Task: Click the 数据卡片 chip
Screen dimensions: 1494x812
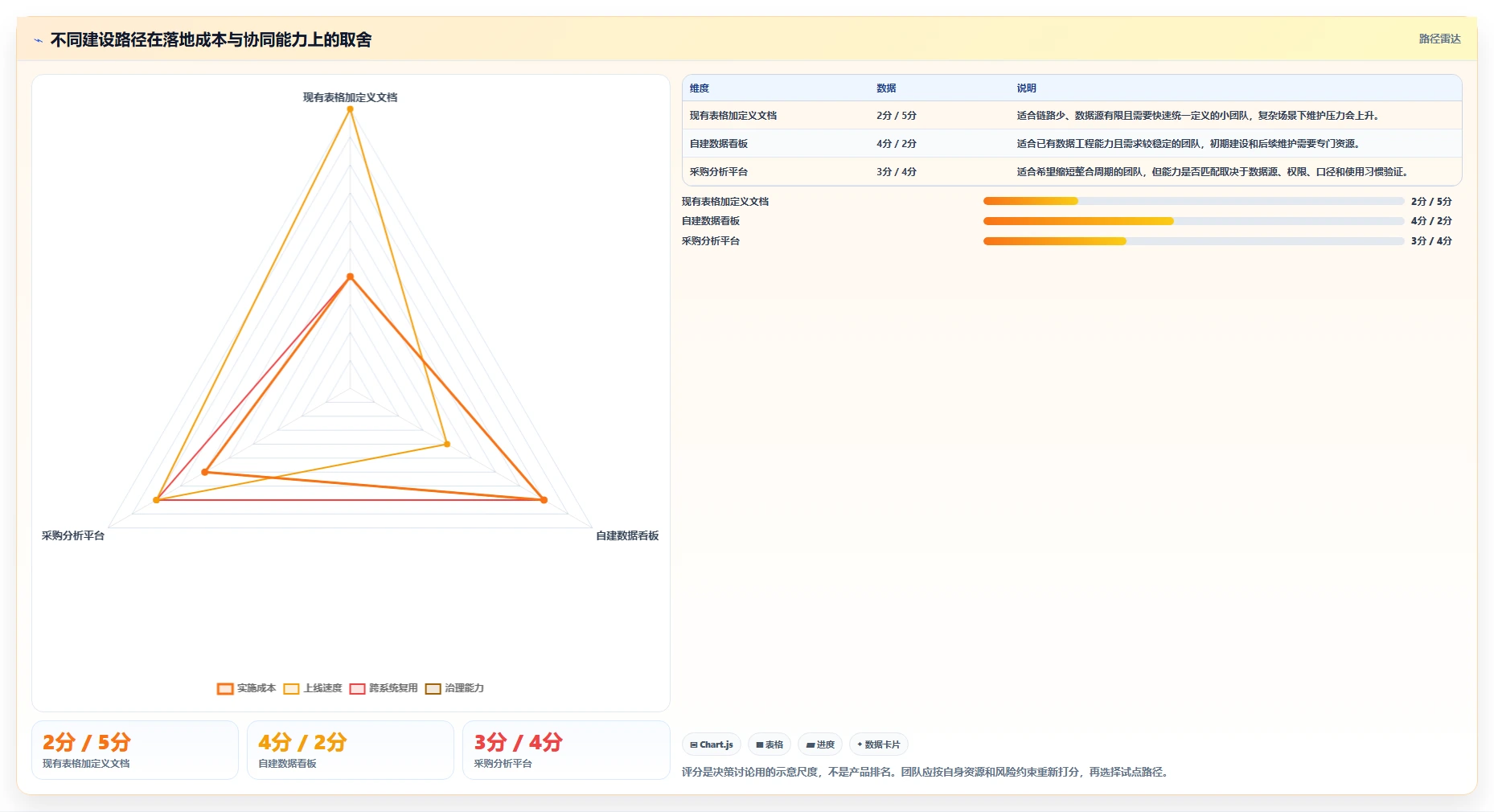Action: pos(879,744)
